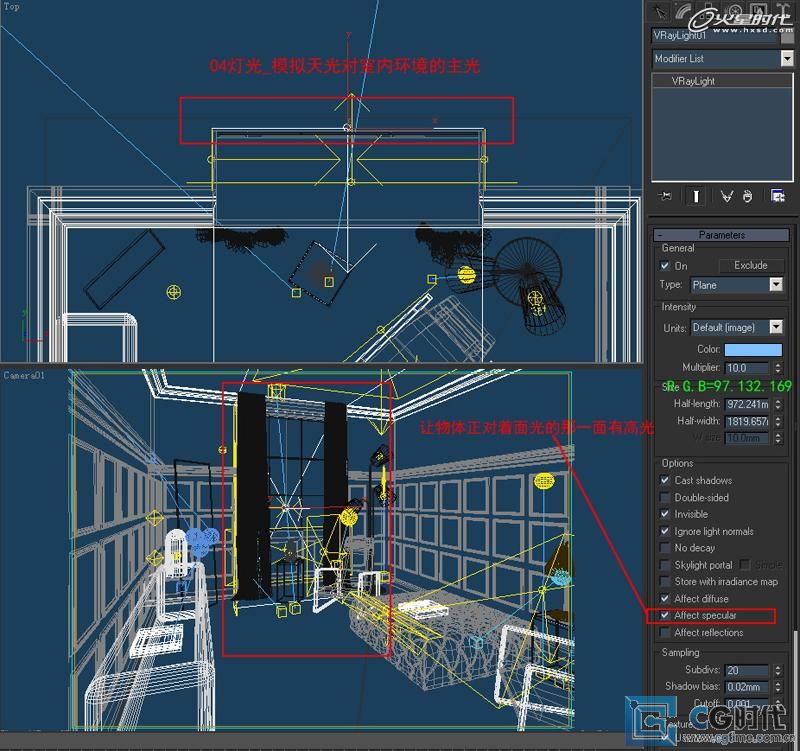Enable Skylight portal checkbox

coord(665,565)
